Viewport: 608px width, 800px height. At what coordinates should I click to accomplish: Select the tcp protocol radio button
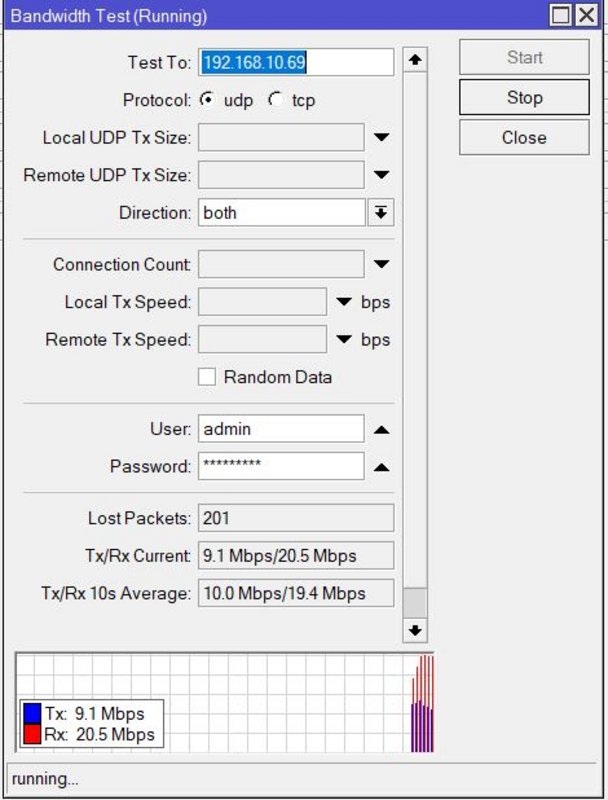275,99
